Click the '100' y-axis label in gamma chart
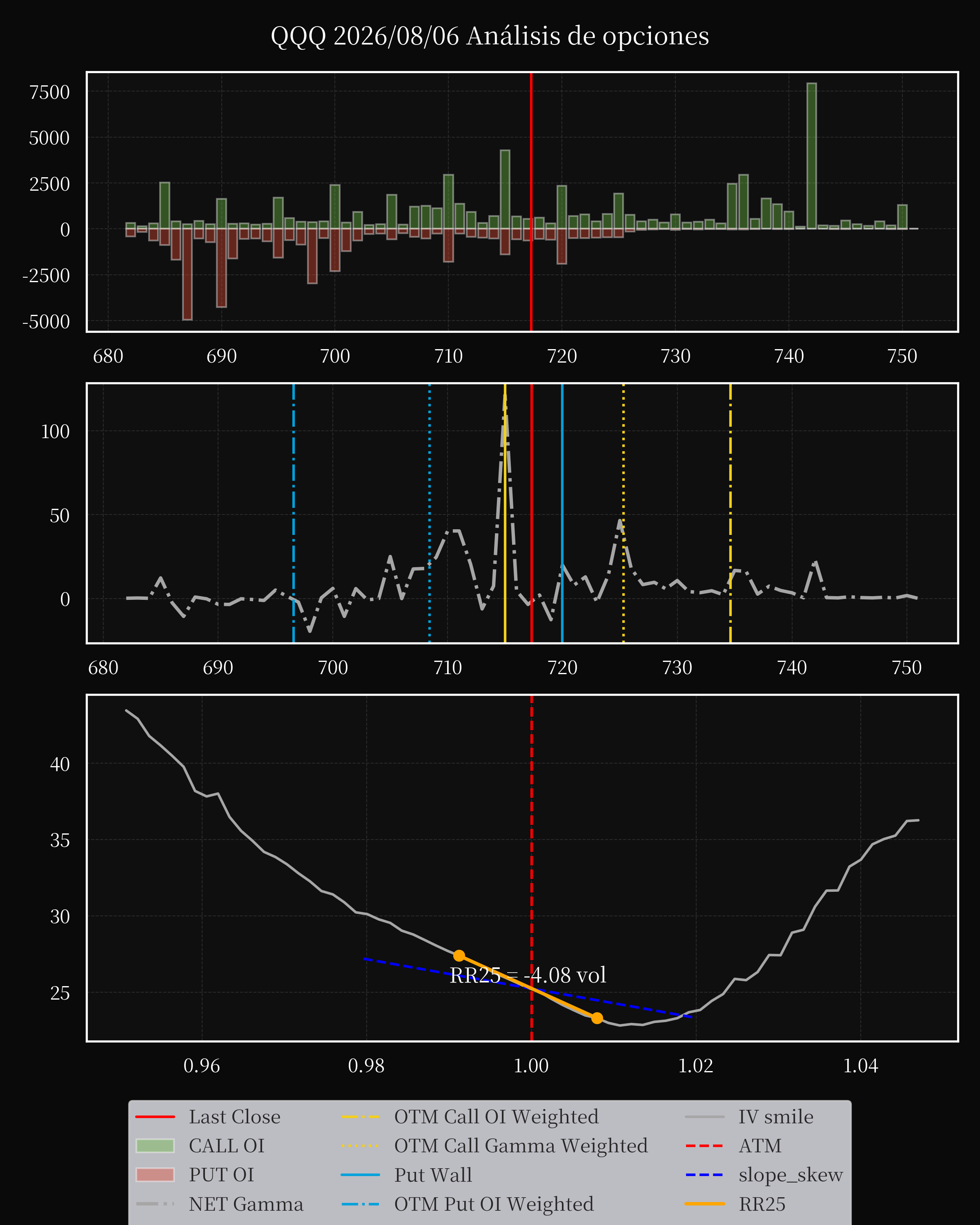980x1225 pixels. click(55, 431)
